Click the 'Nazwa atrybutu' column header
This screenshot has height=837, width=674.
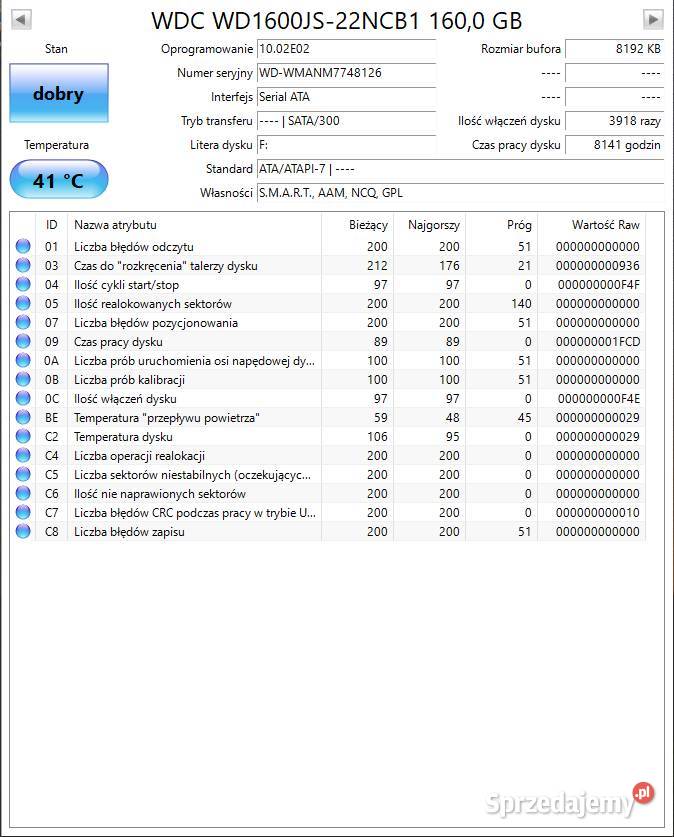coord(194,225)
